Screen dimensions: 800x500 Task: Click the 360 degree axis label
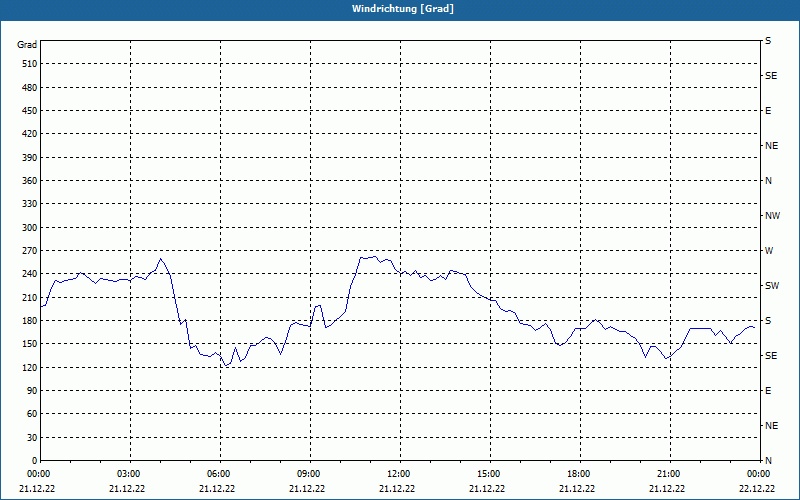tap(30, 181)
